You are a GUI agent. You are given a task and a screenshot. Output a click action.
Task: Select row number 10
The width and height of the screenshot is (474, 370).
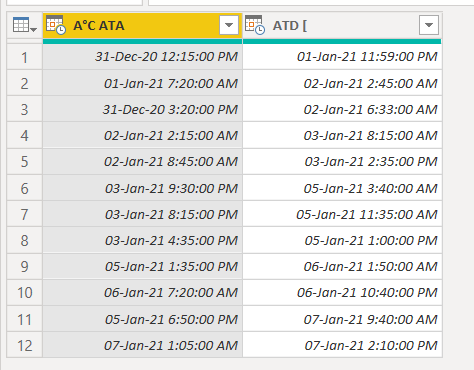tap(24, 293)
